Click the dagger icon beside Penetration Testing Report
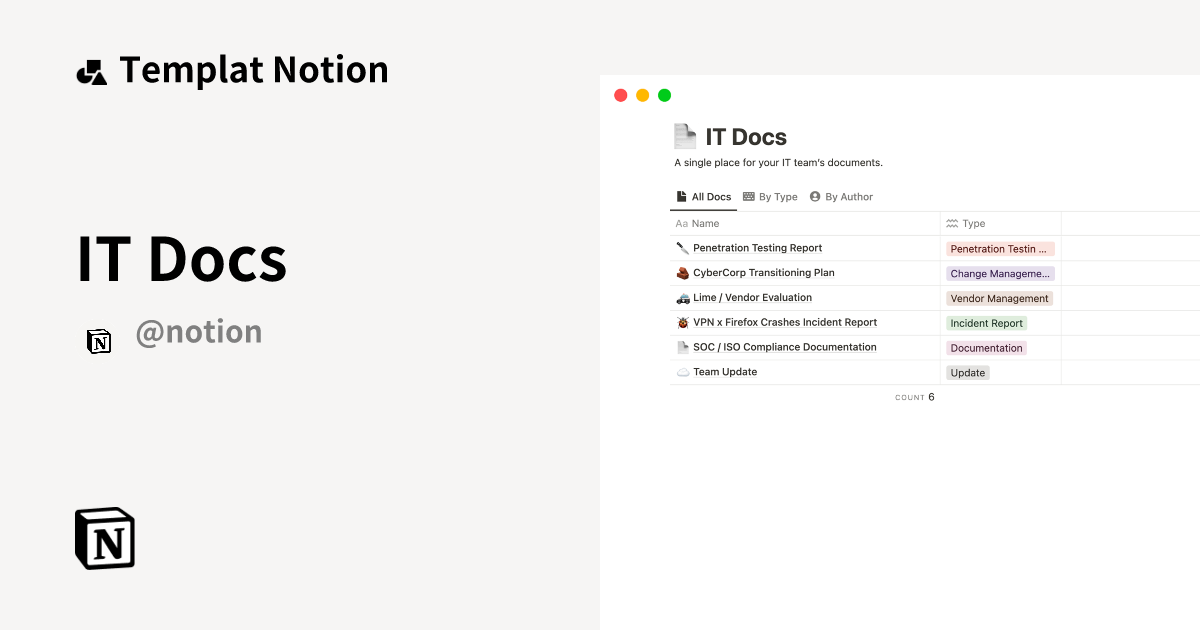This screenshot has height=630, width=1200. [682, 247]
